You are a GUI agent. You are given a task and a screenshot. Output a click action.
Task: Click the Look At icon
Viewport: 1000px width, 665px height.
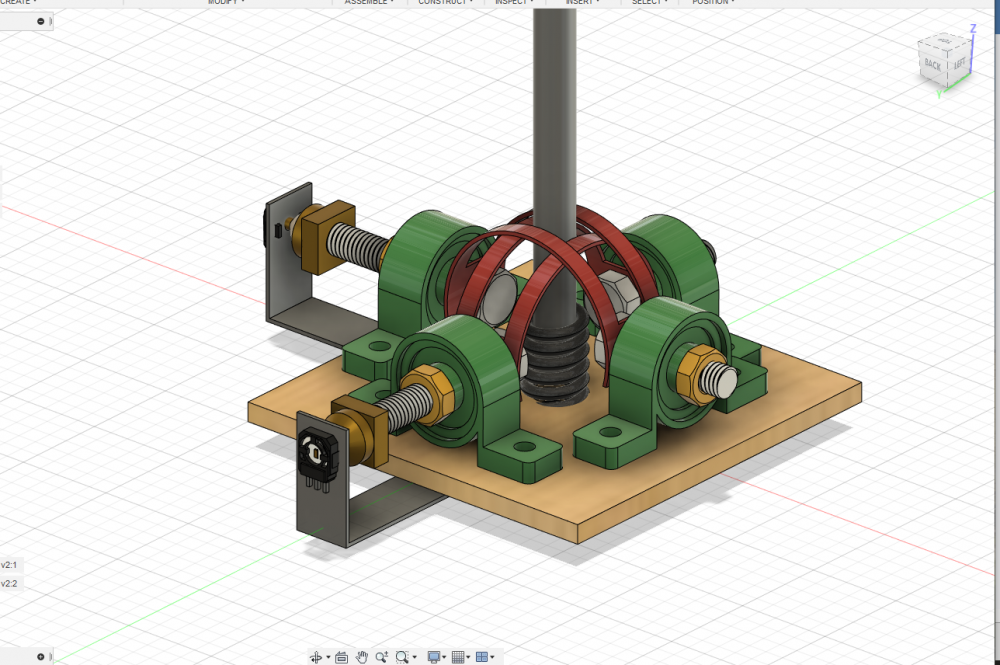tap(341, 657)
